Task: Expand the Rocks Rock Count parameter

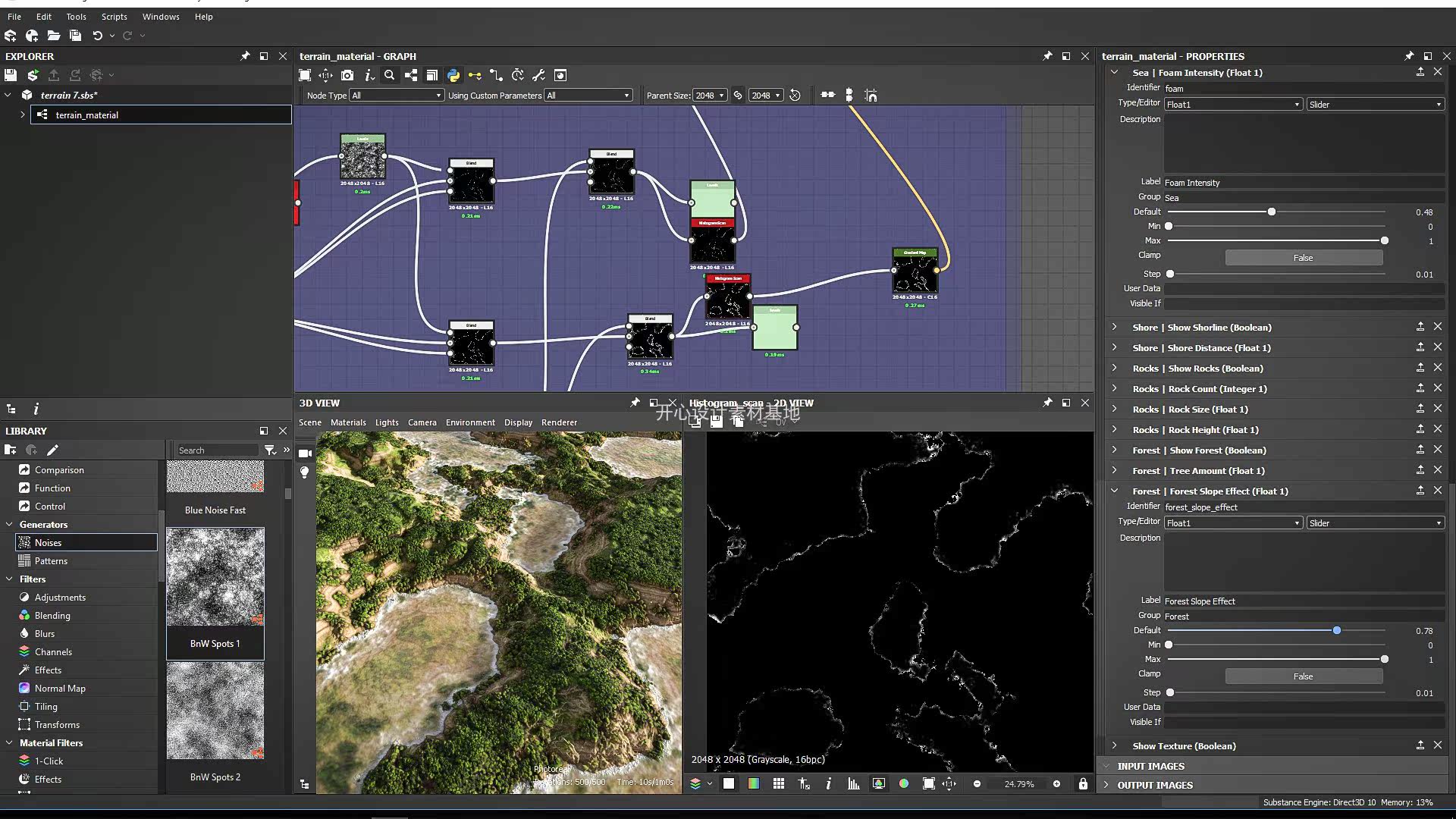Action: click(x=1114, y=388)
